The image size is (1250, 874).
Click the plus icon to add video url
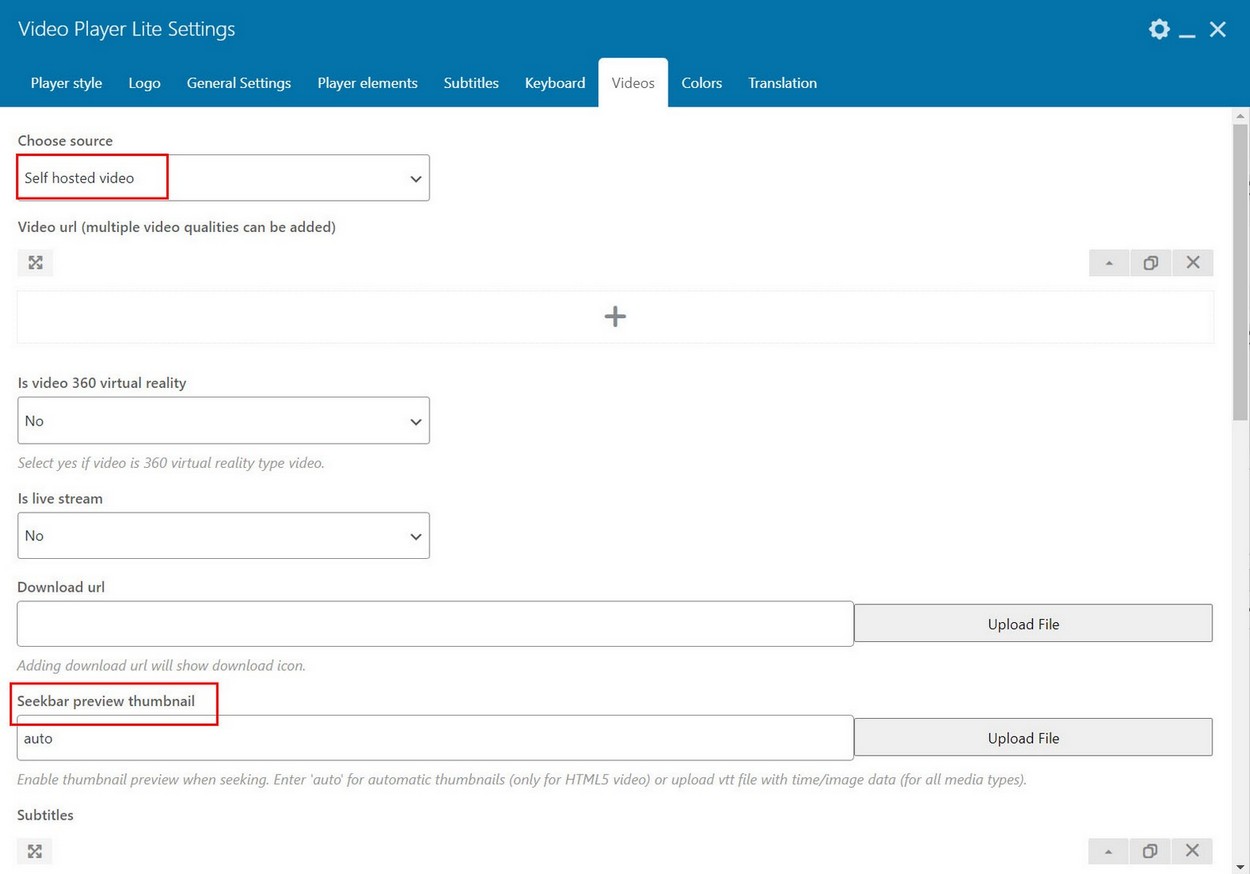pos(615,317)
